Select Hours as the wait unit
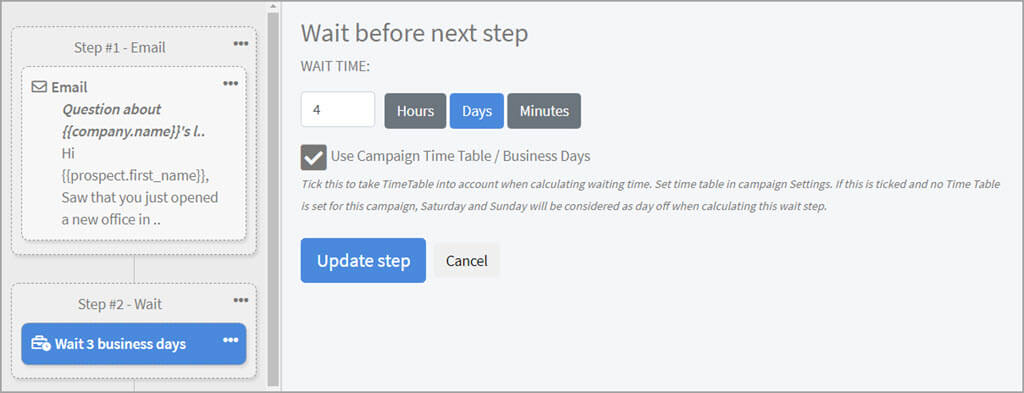The image size is (1024, 393). (415, 111)
